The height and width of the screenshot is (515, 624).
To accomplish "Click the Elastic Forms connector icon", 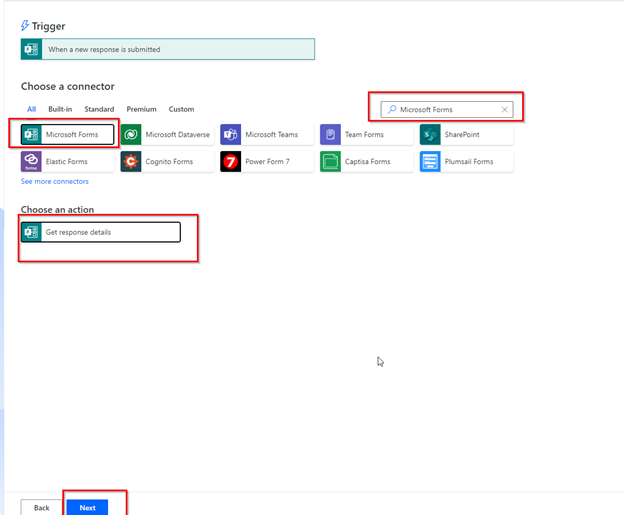I will pos(31,162).
